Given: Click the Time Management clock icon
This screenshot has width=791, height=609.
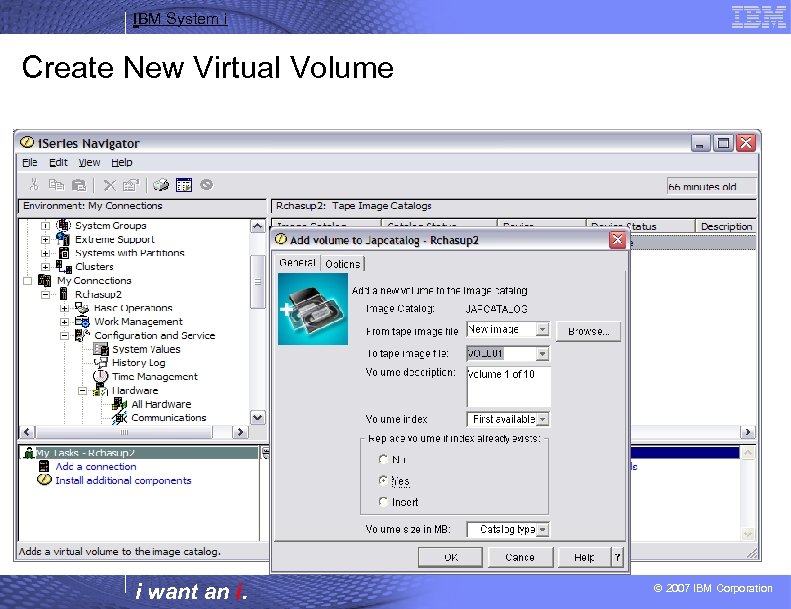Looking at the screenshot, I should tap(101, 376).
